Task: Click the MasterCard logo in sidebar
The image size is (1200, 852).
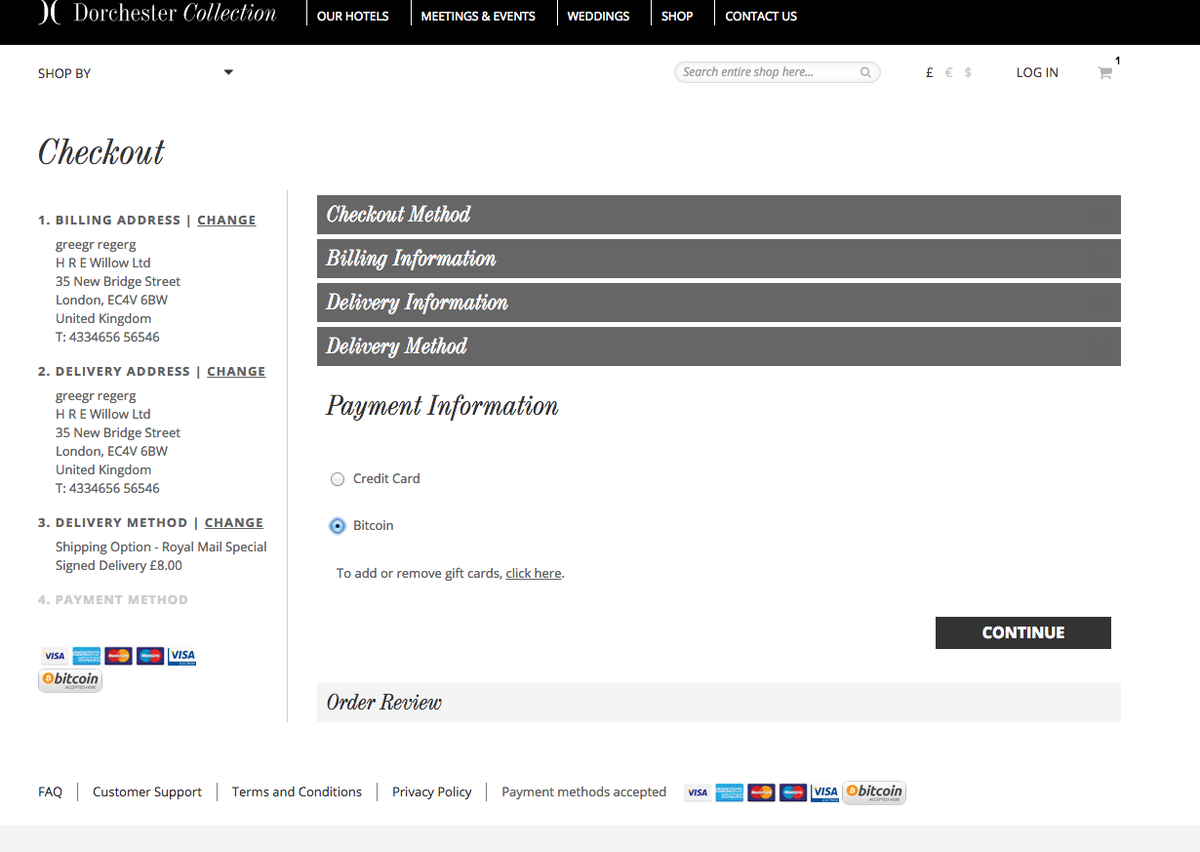Action: (118, 656)
